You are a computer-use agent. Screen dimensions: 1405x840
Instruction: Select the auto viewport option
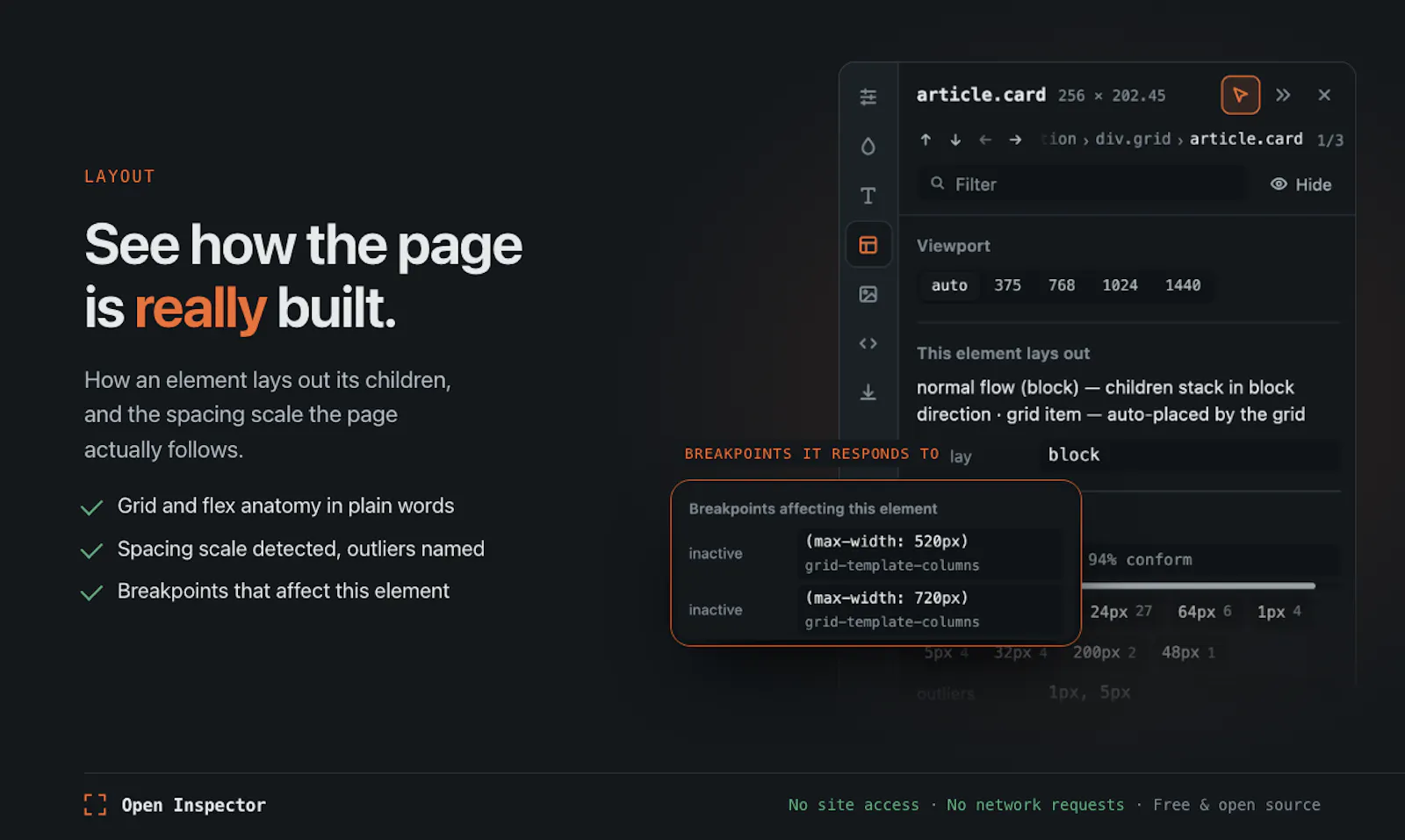pos(949,285)
